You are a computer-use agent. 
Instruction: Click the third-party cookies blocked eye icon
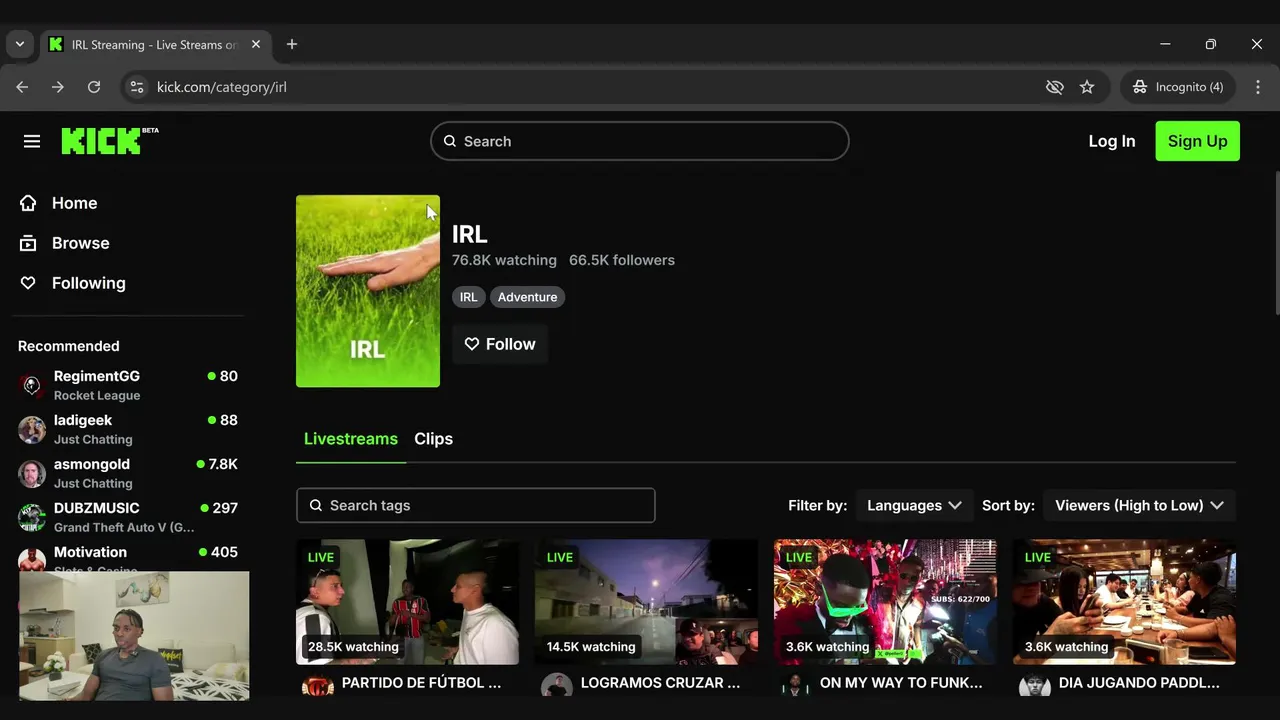[x=1054, y=87]
